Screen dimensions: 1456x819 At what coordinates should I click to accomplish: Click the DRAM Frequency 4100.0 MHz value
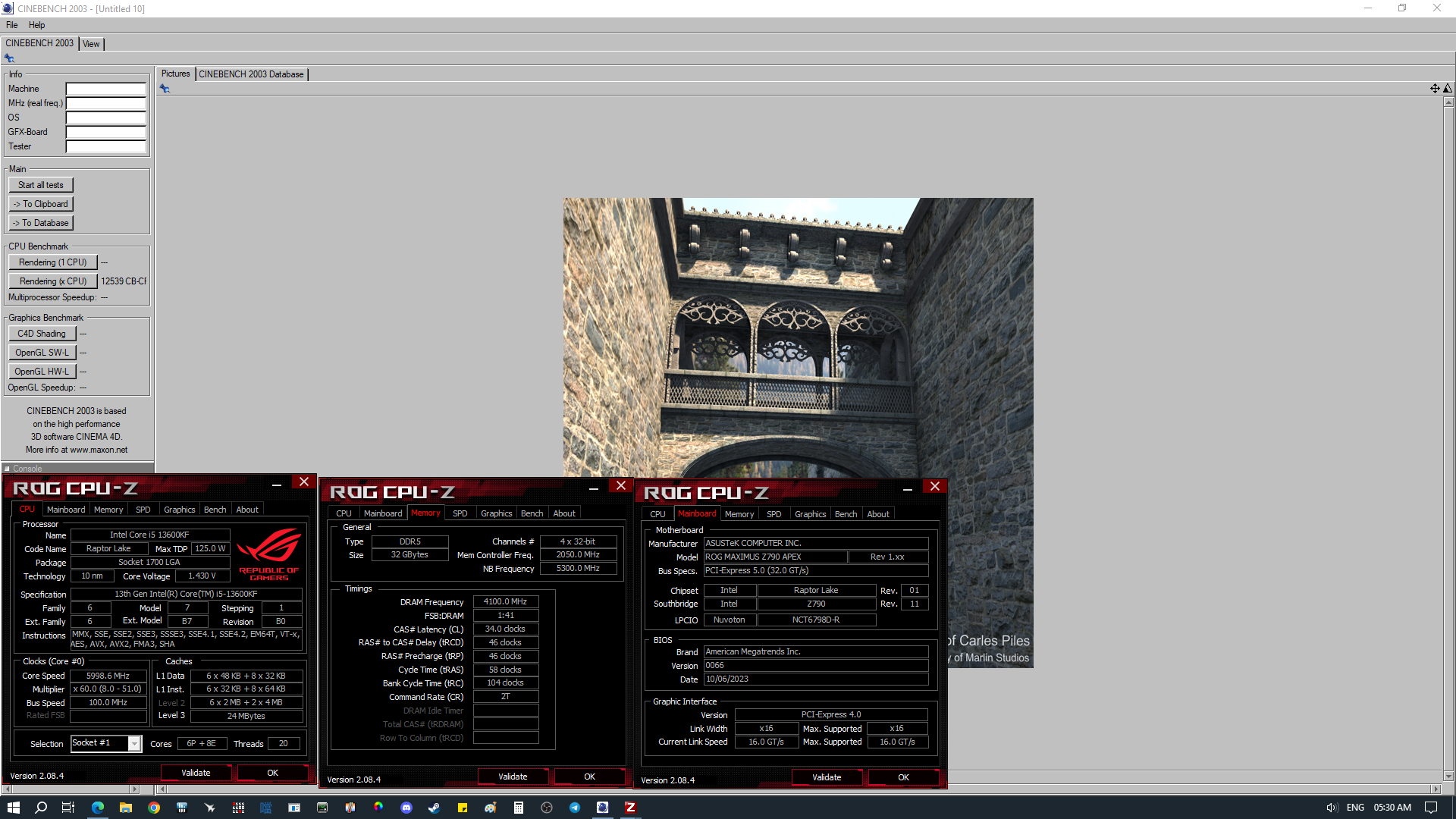[x=506, y=602]
